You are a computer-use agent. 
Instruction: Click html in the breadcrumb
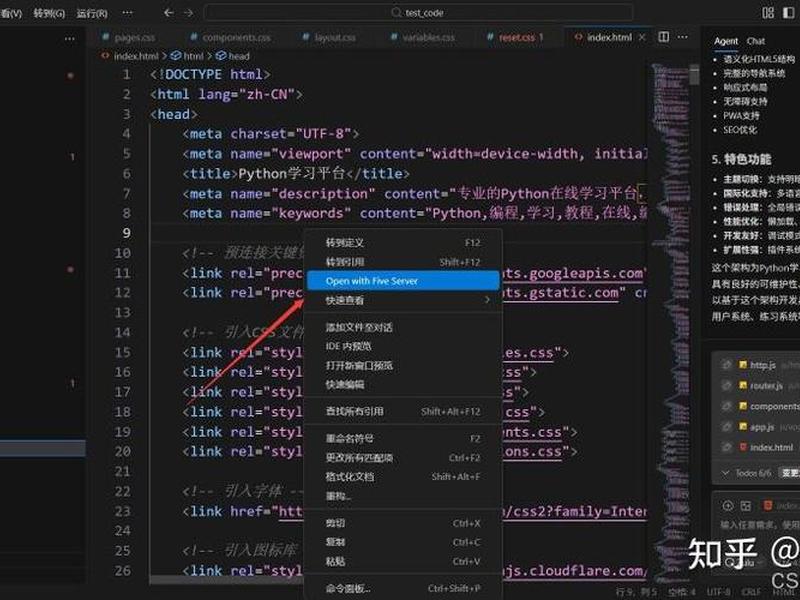click(x=193, y=56)
